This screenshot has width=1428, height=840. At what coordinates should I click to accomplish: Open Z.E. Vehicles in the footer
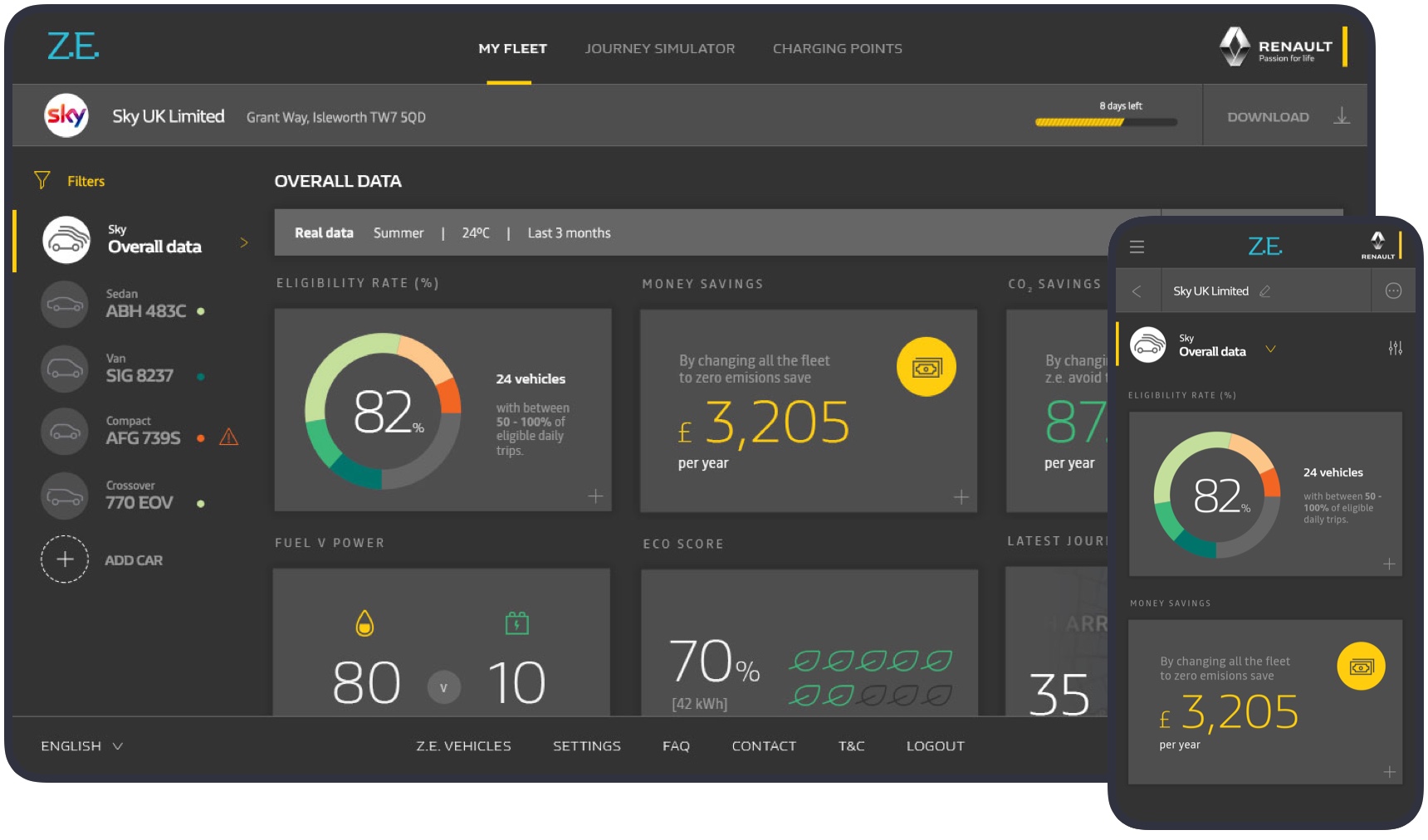point(463,746)
